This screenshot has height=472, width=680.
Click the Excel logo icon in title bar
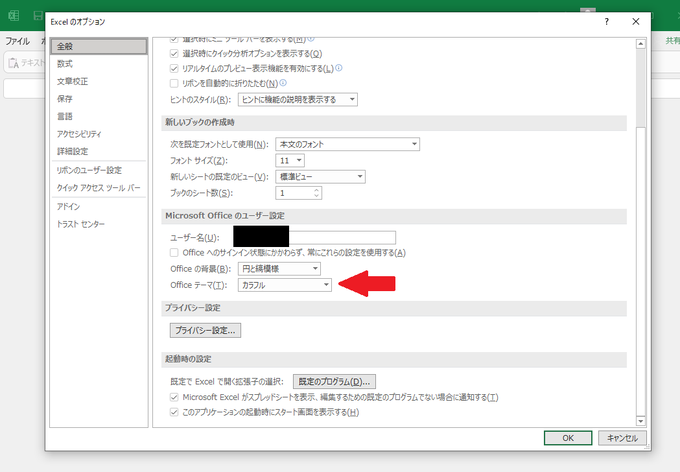point(14,16)
